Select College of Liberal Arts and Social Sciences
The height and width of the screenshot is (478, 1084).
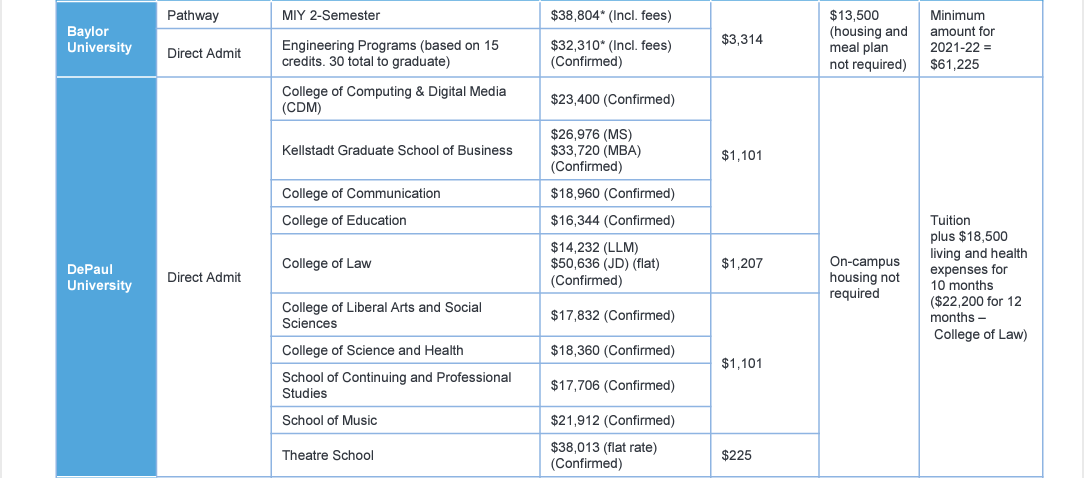(405, 315)
